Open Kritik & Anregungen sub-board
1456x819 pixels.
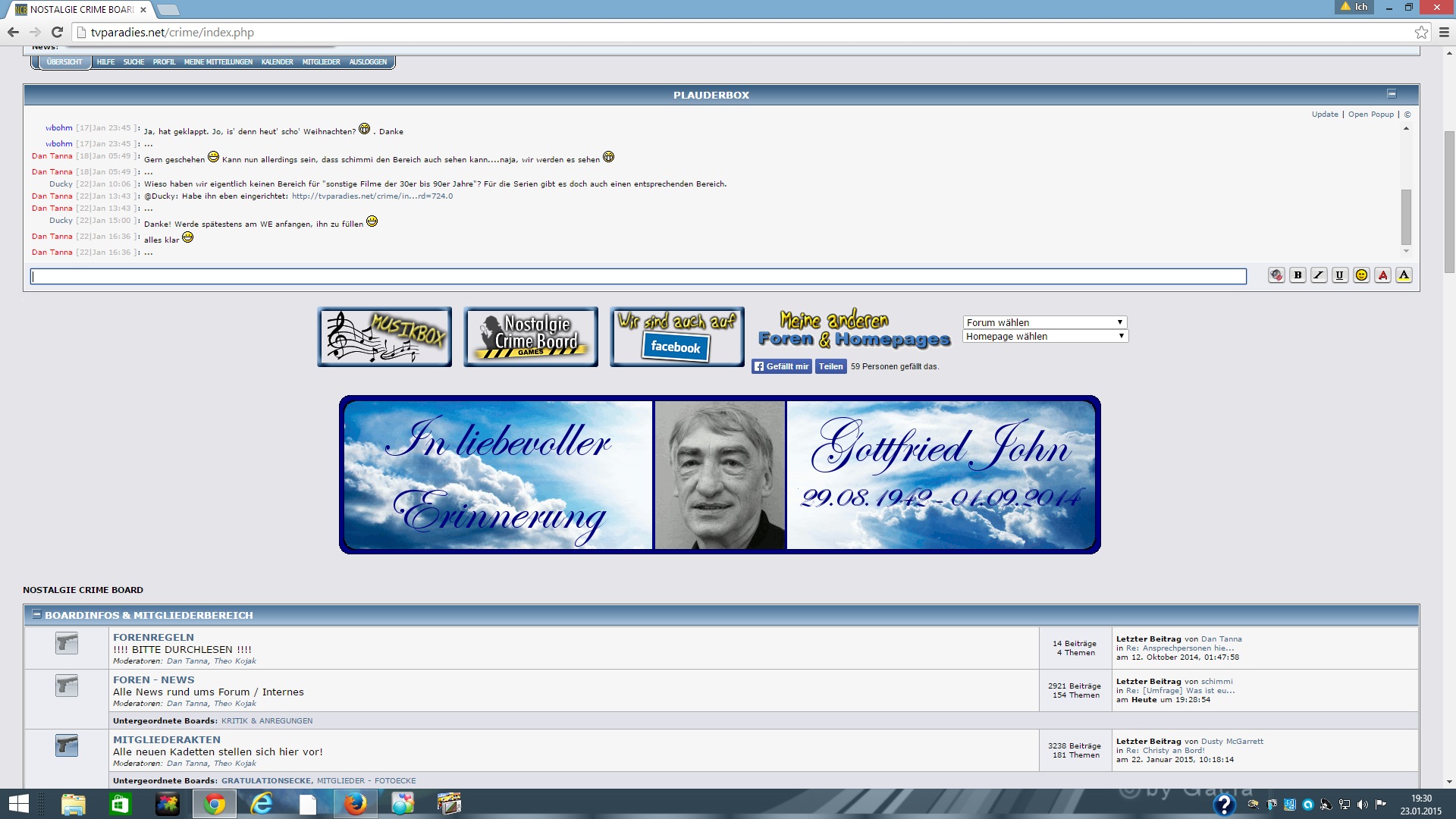click(267, 720)
